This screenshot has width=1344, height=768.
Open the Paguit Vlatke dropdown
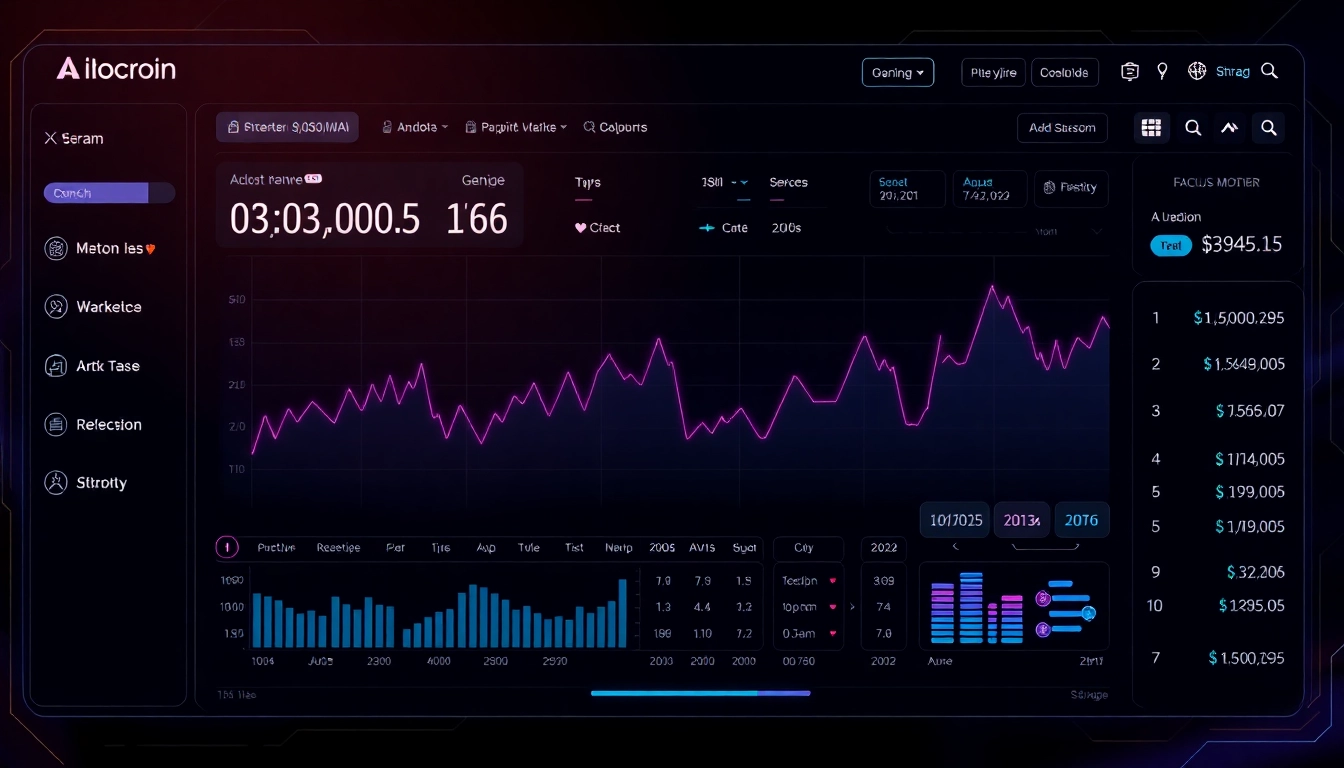[x=516, y=127]
